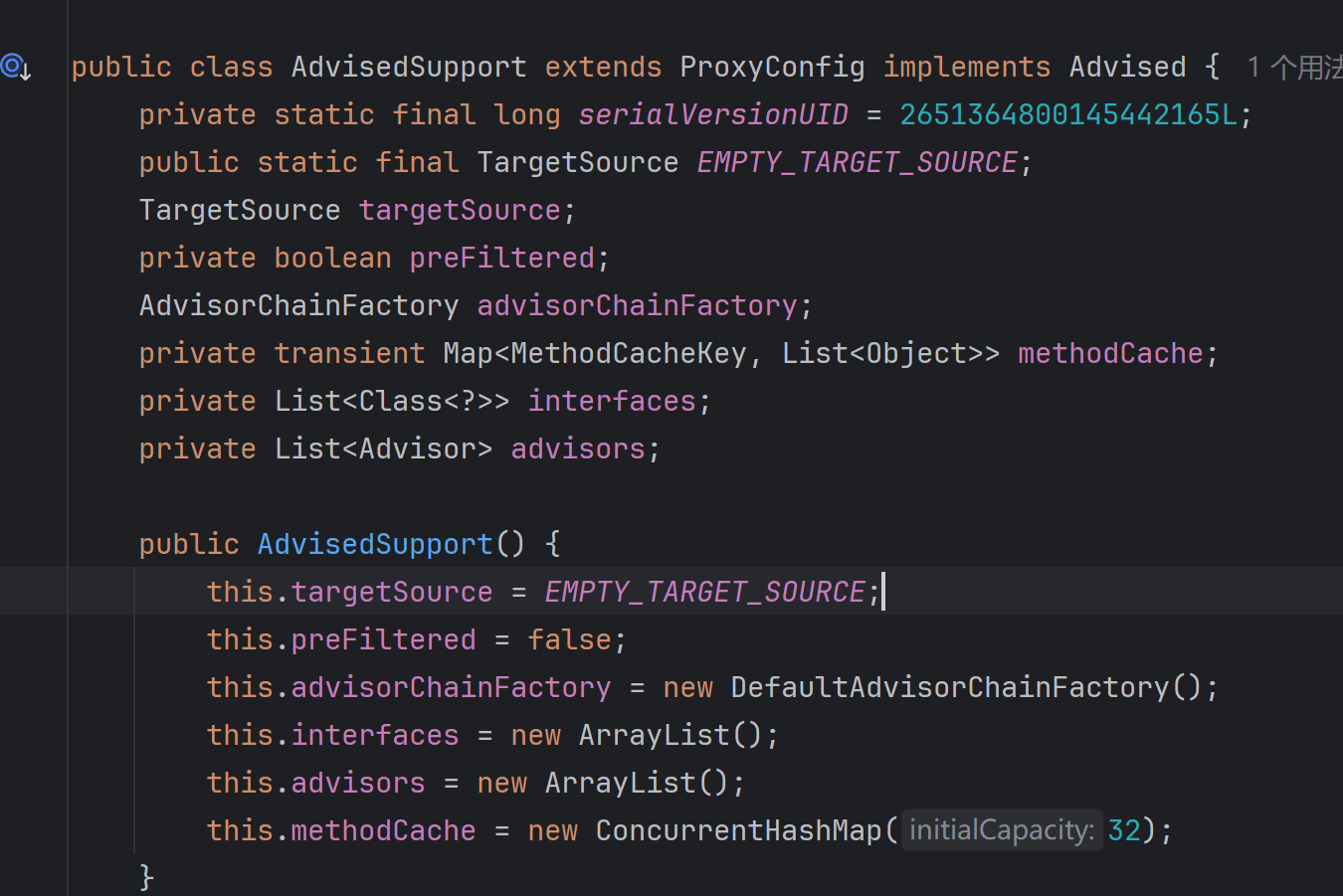Click DefaultAdvisorChainFactory in the constructor body
The image size is (1343, 896).
point(950,687)
